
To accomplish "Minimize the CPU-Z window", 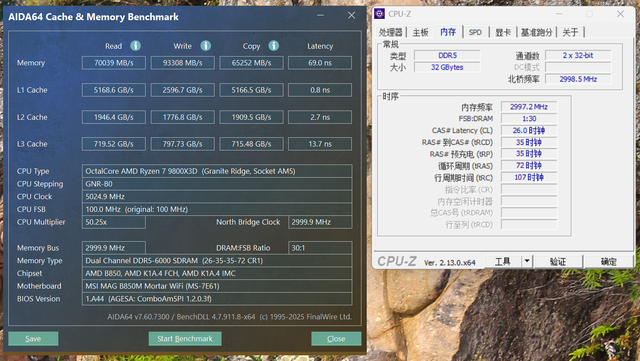I will (559, 14).
